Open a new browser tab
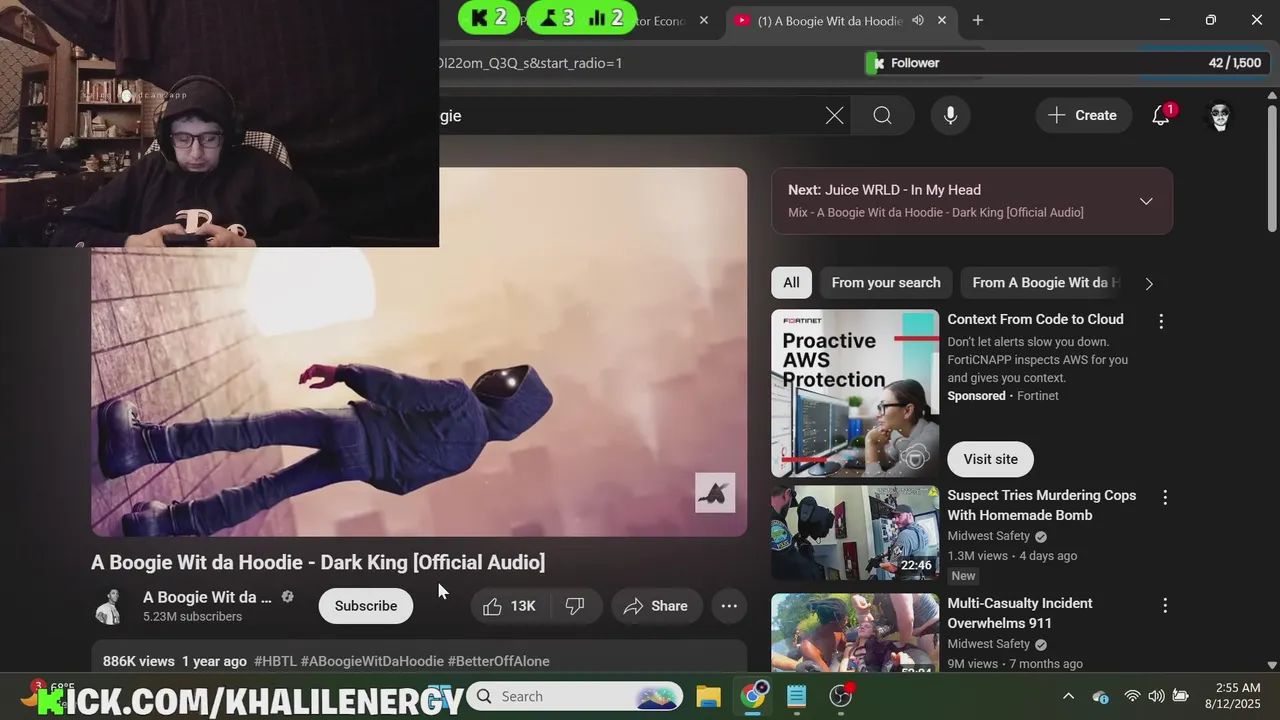1280x720 pixels. 978,20
